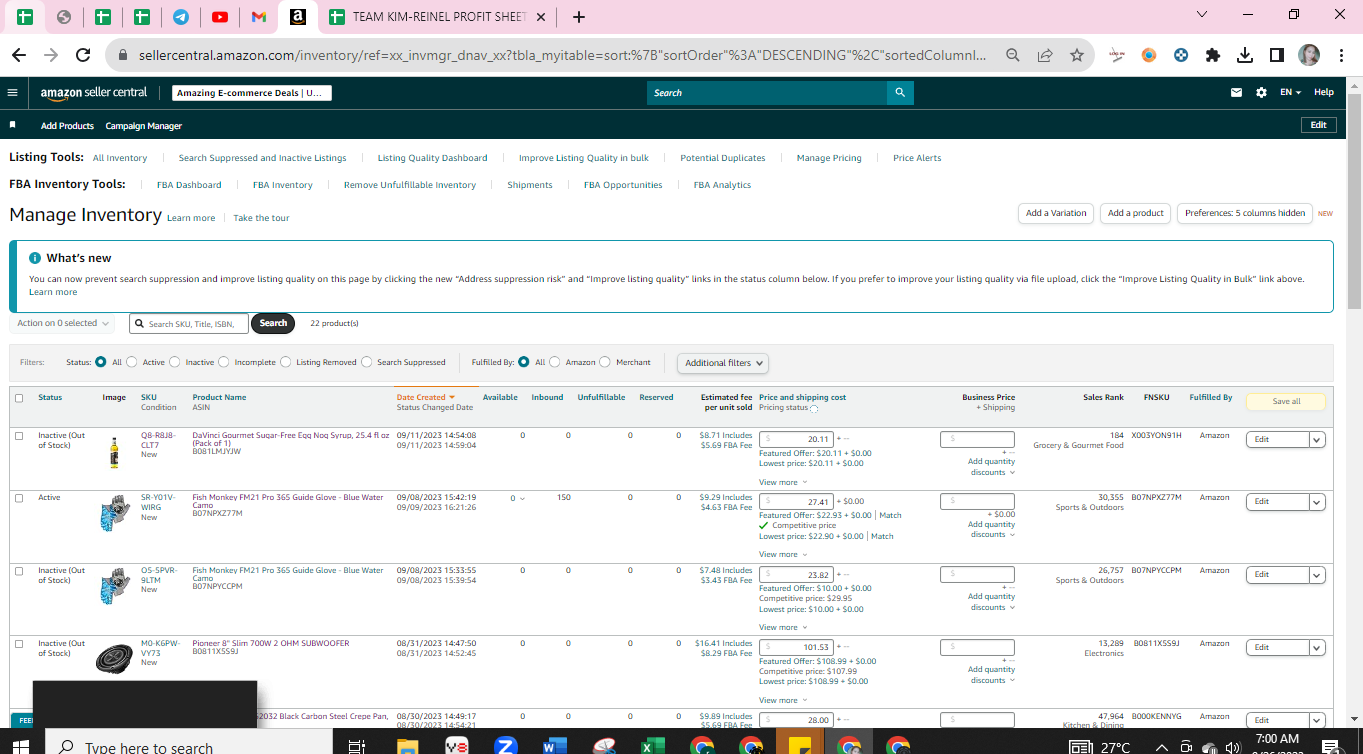1363x754 pixels.
Task: Expand 'Add quantity discounts' for DaVinci row
Action: 992,467
